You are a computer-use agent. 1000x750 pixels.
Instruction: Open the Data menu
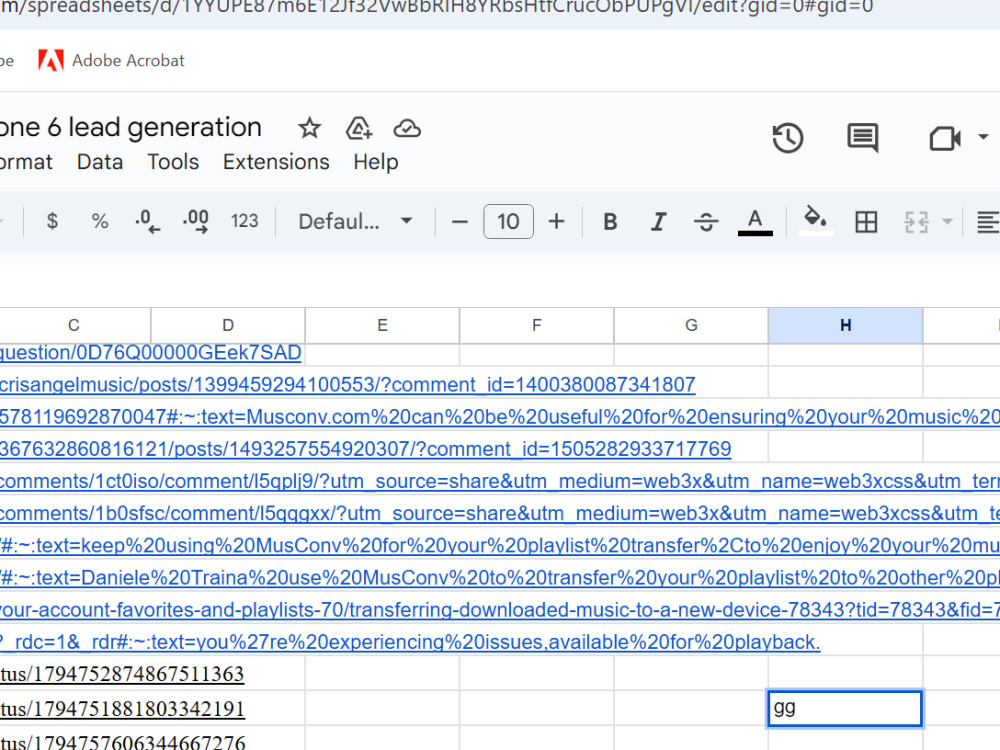[x=99, y=162]
